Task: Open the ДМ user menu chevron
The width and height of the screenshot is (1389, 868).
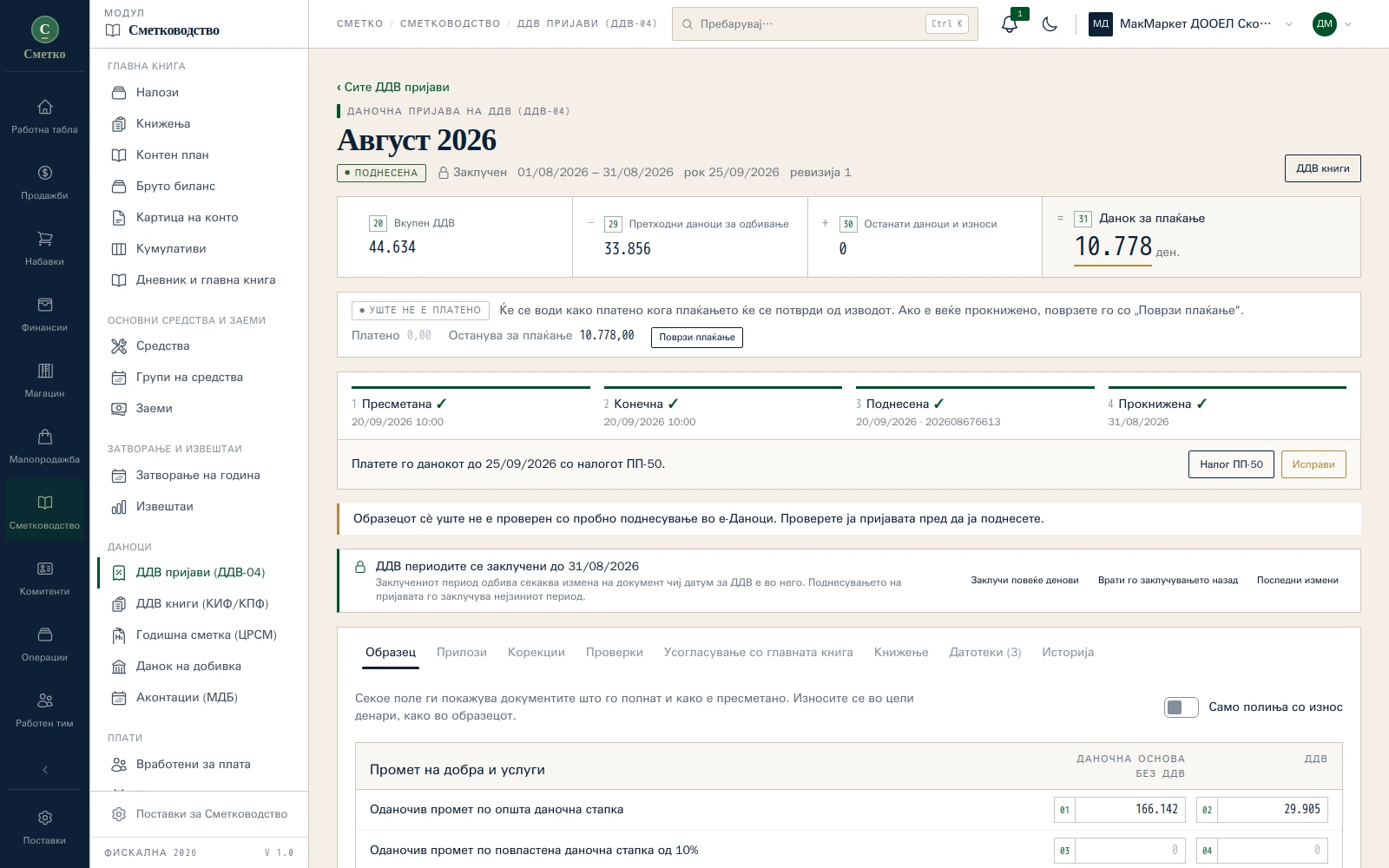Action: tap(1348, 24)
